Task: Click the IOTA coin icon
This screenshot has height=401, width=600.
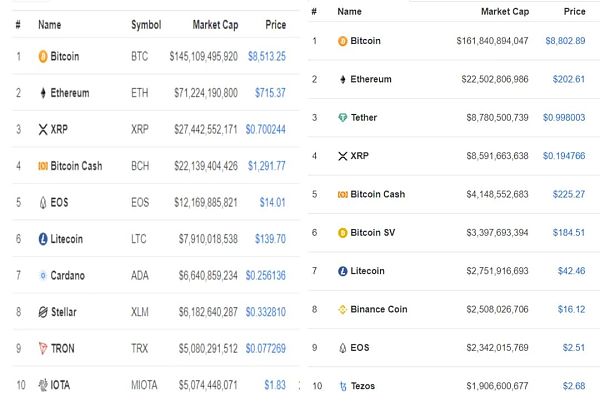Action: (x=42, y=385)
